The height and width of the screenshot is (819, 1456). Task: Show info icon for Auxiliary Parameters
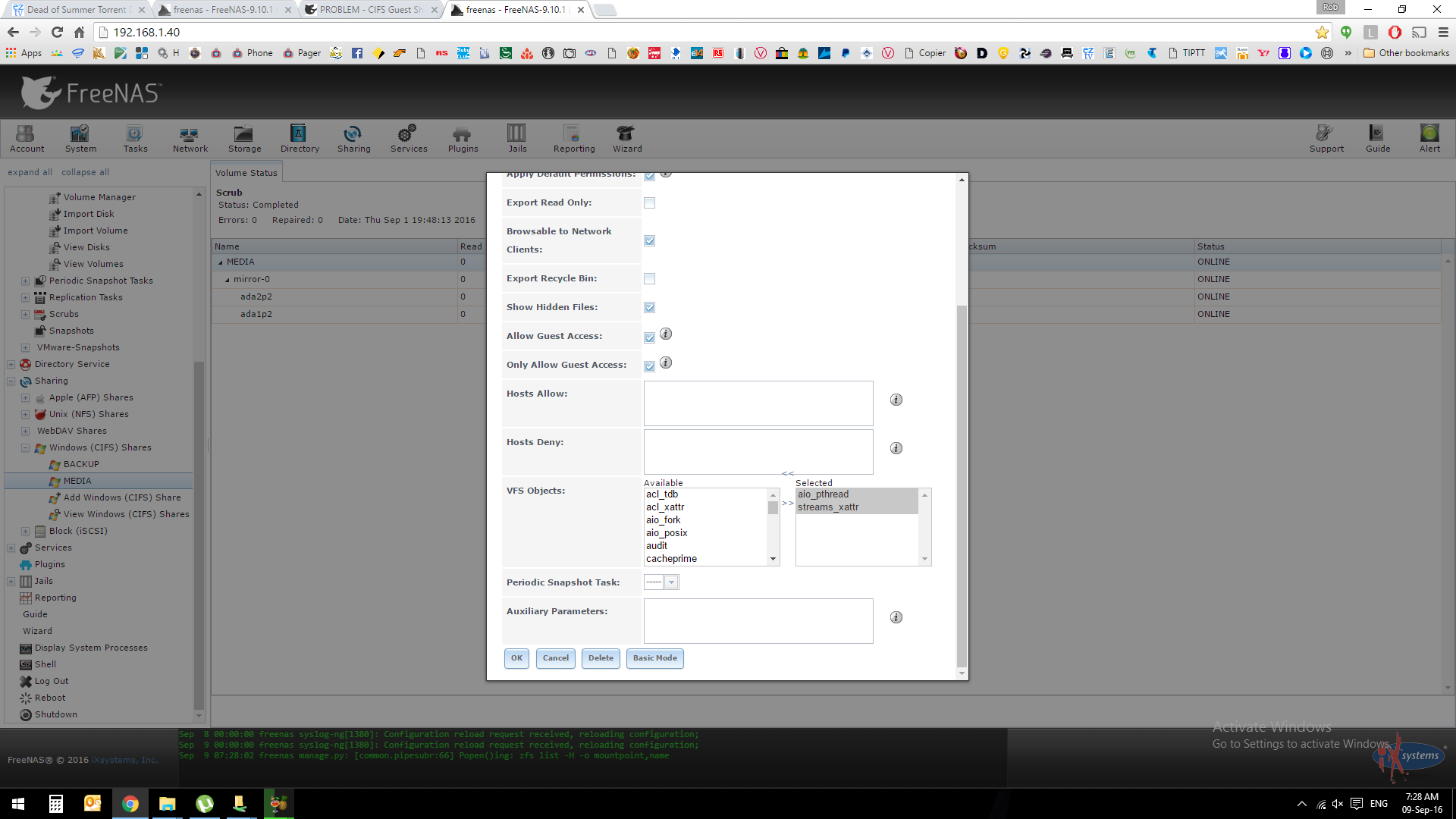[896, 617]
